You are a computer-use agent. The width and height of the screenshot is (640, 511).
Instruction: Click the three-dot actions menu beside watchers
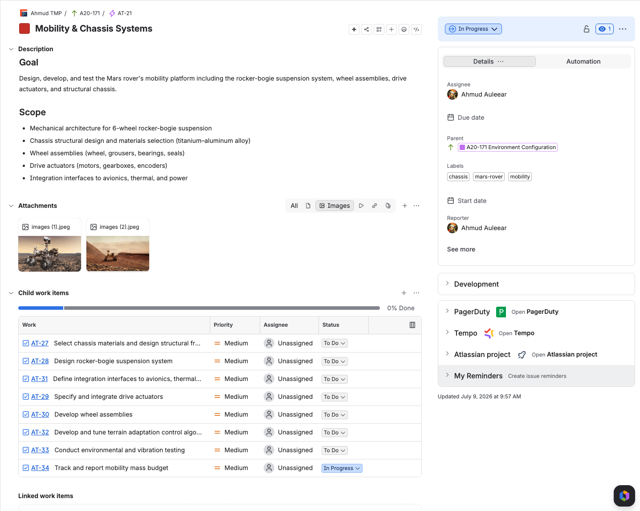coord(622,29)
